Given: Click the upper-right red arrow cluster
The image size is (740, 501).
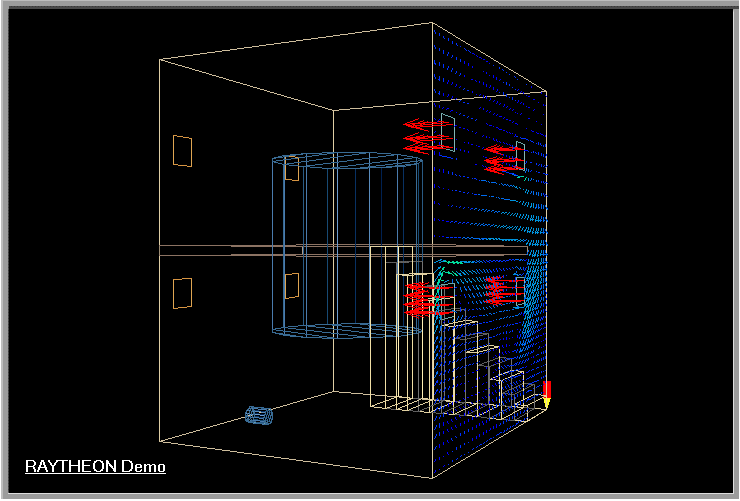Looking at the screenshot, I should click(x=505, y=158).
